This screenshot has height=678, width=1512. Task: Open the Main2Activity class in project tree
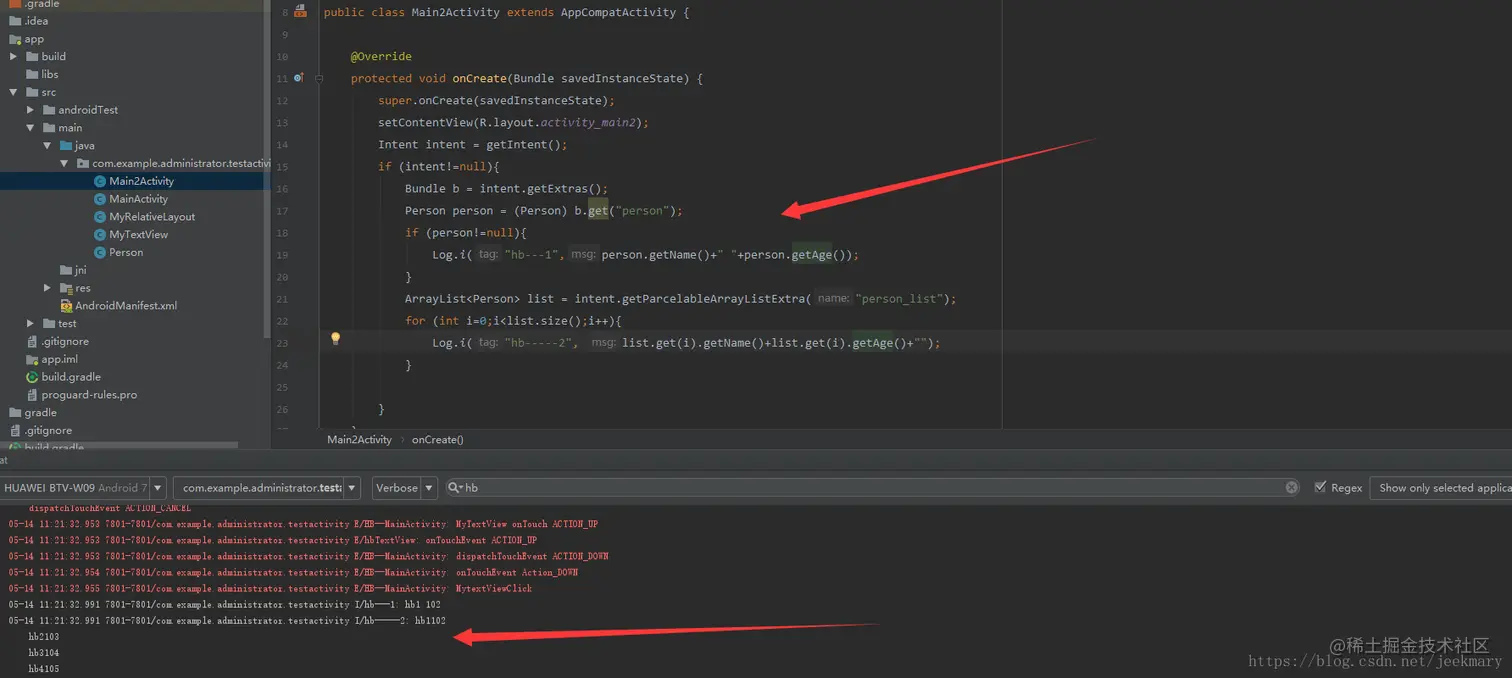pos(141,181)
